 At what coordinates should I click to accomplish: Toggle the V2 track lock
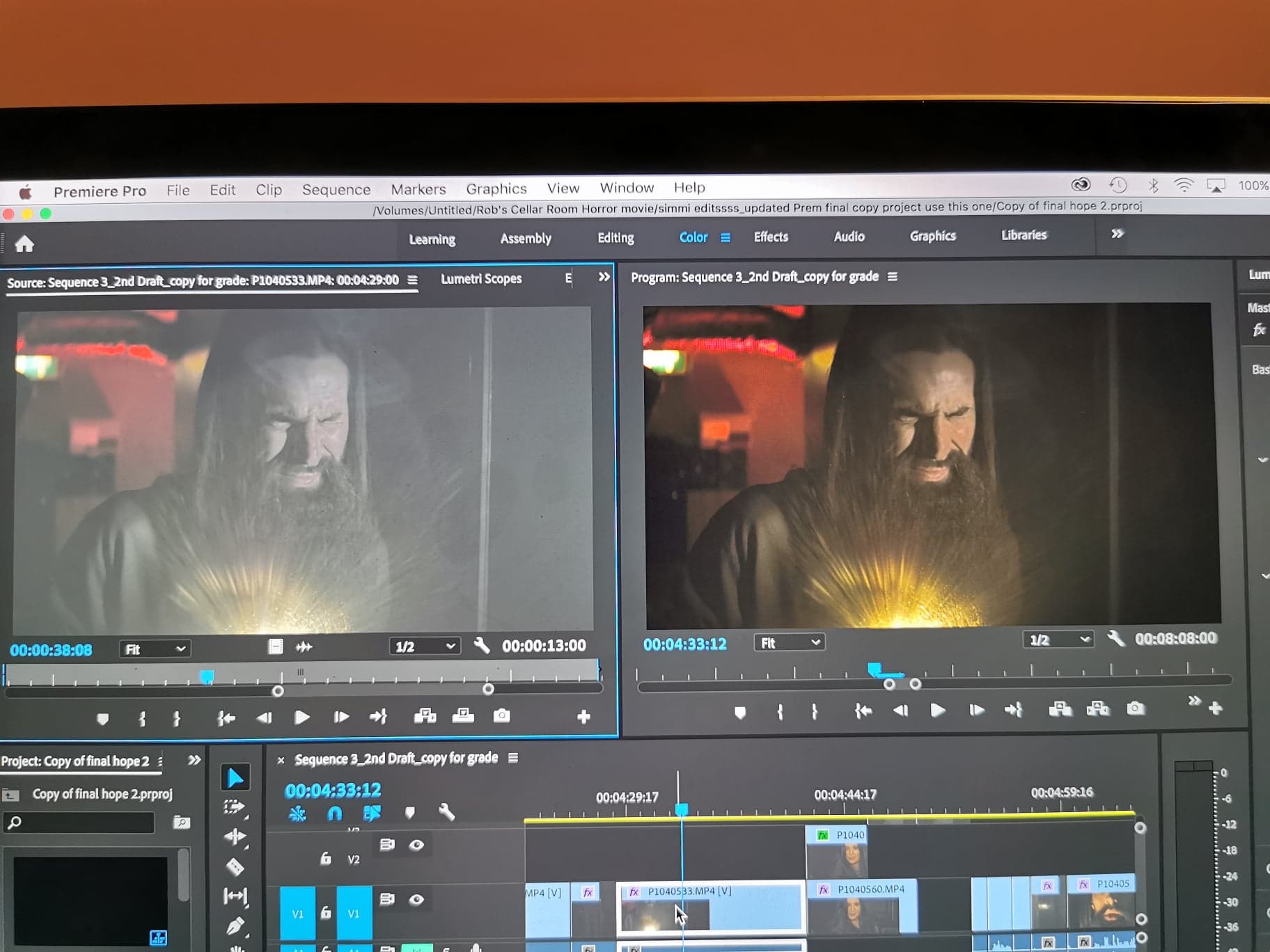[325, 859]
